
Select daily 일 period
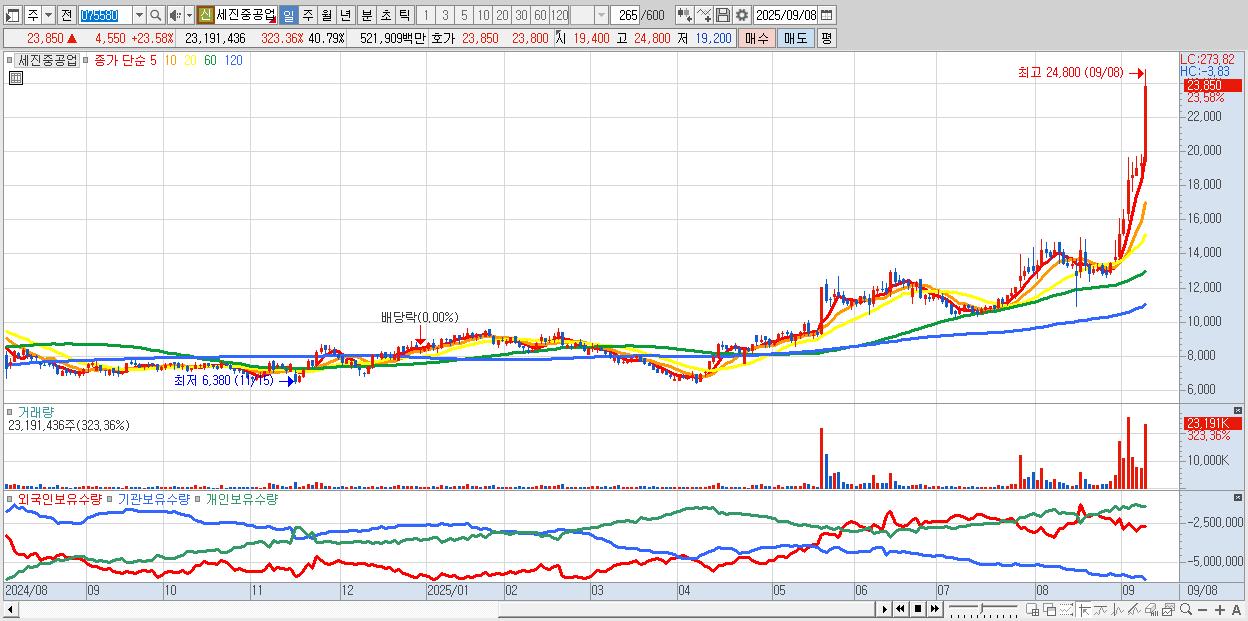tap(288, 15)
